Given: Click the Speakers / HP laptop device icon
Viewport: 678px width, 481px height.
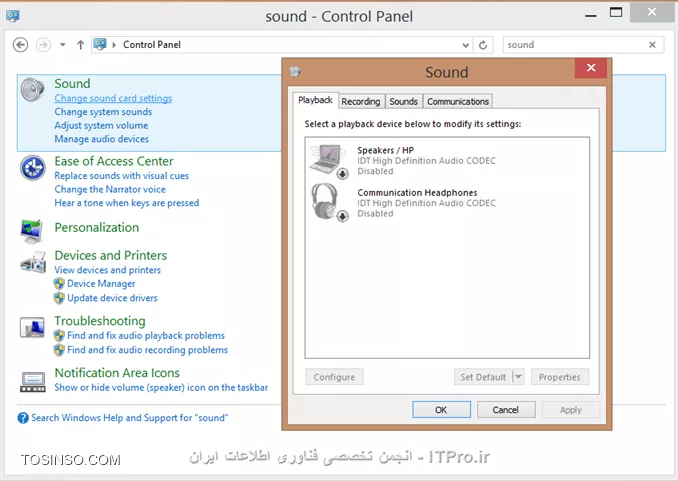Looking at the screenshot, I should pyautogui.click(x=329, y=161).
